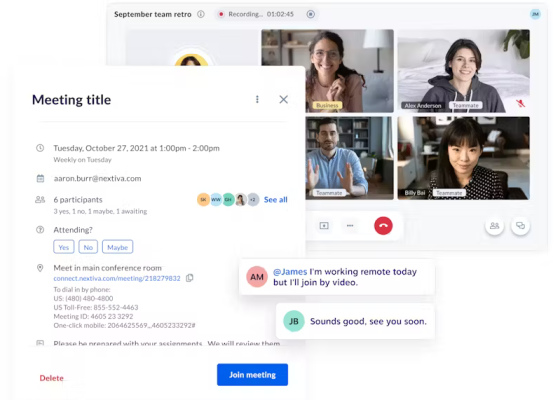553x400 pixels.
Task: Select the photo participant avatar
Action: (x=241, y=200)
